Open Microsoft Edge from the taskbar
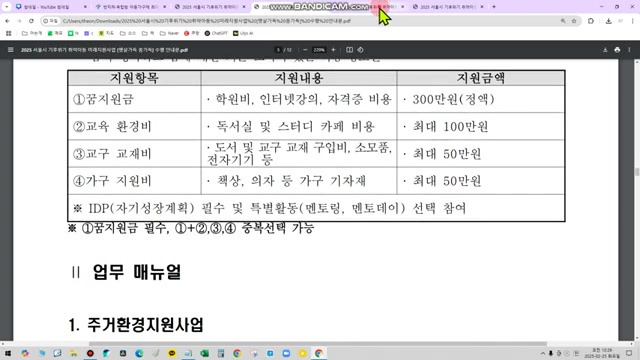This screenshot has height=360, width=640. click(139, 353)
